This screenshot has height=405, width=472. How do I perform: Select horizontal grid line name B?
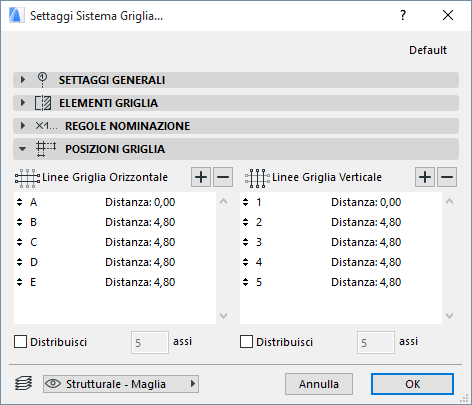click(x=33, y=222)
